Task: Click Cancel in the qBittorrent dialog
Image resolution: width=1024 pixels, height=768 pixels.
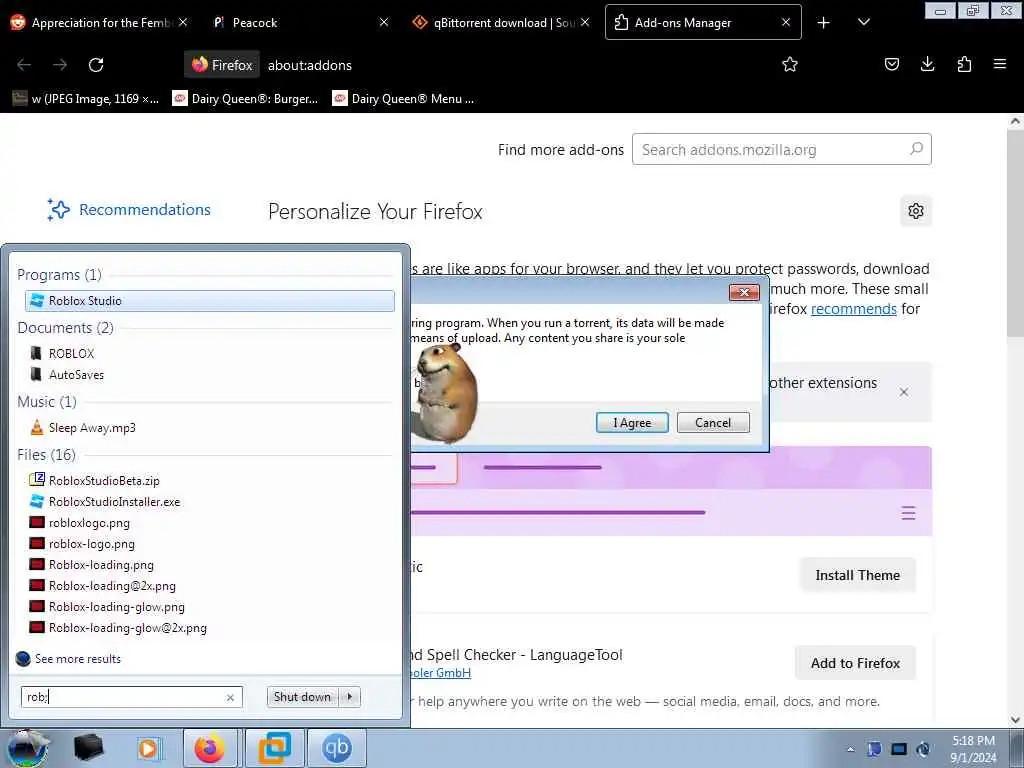Action: tap(713, 423)
